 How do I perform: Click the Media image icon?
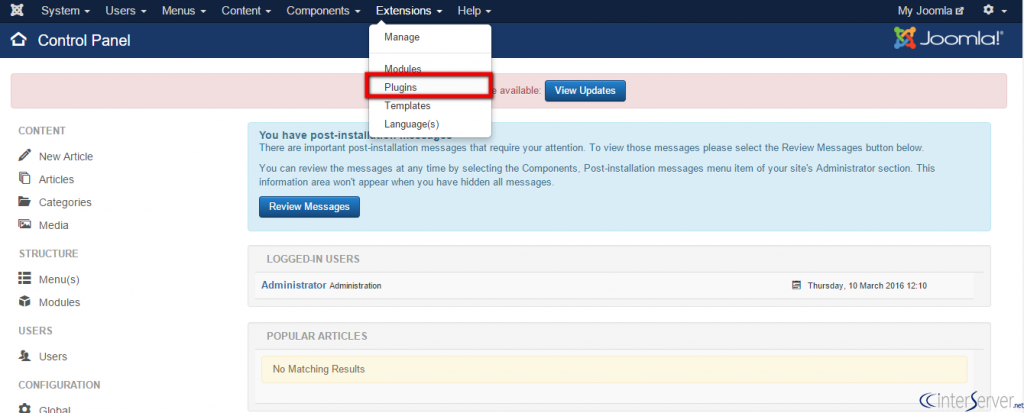pos(25,224)
